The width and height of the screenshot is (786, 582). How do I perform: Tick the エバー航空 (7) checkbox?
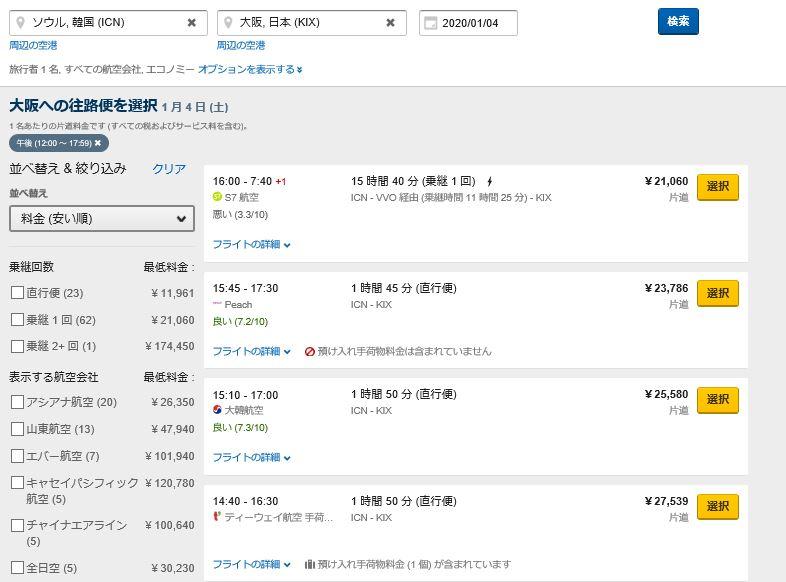coord(18,456)
